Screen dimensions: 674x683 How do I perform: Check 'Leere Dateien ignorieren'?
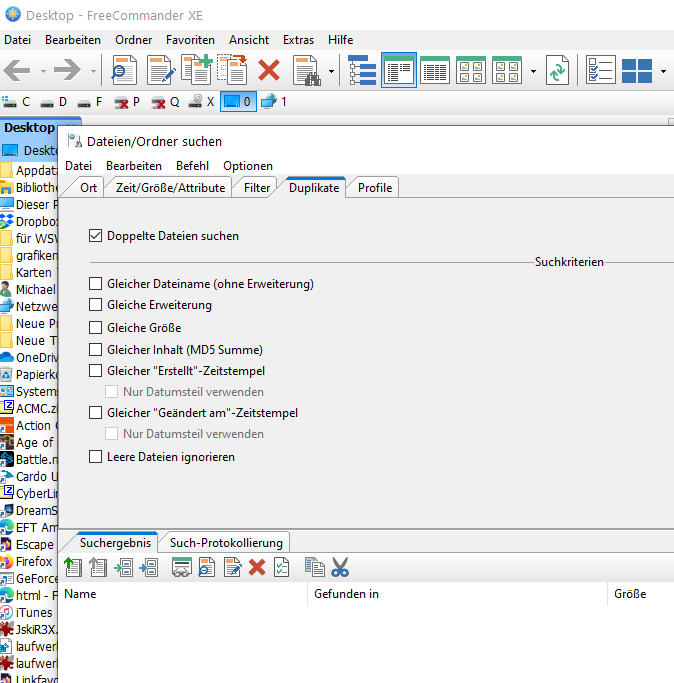tap(96, 457)
